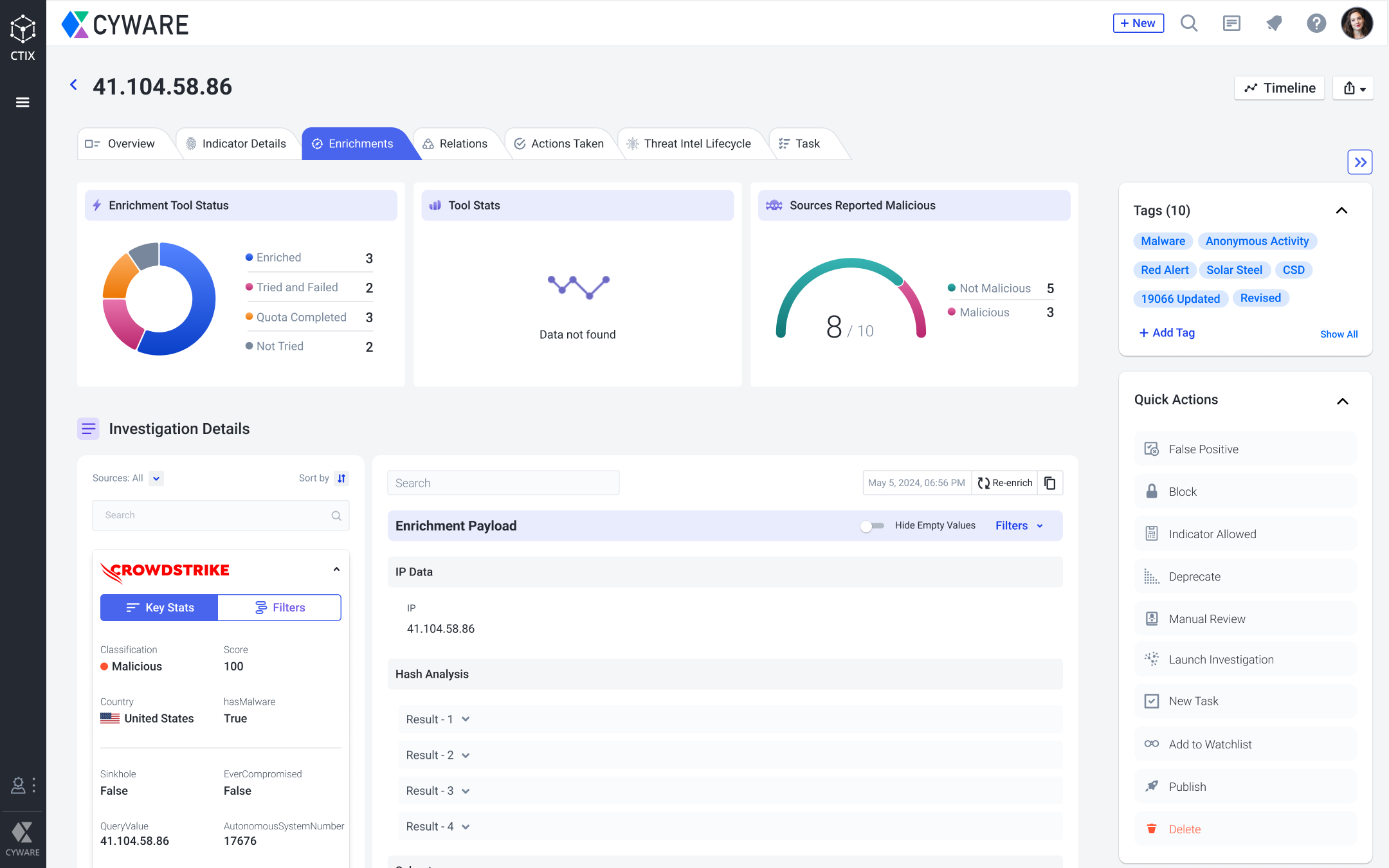The height and width of the screenshot is (868, 1389).
Task: Click the announcements megaphone icon
Action: (1274, 23)
